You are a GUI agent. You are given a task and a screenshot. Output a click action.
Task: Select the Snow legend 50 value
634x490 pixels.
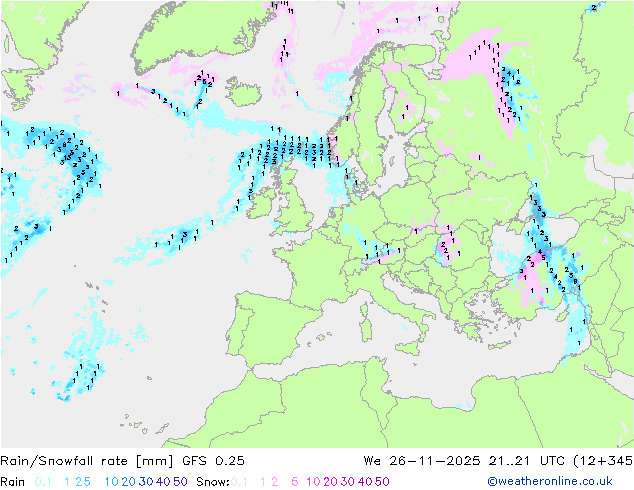point(382,482)
